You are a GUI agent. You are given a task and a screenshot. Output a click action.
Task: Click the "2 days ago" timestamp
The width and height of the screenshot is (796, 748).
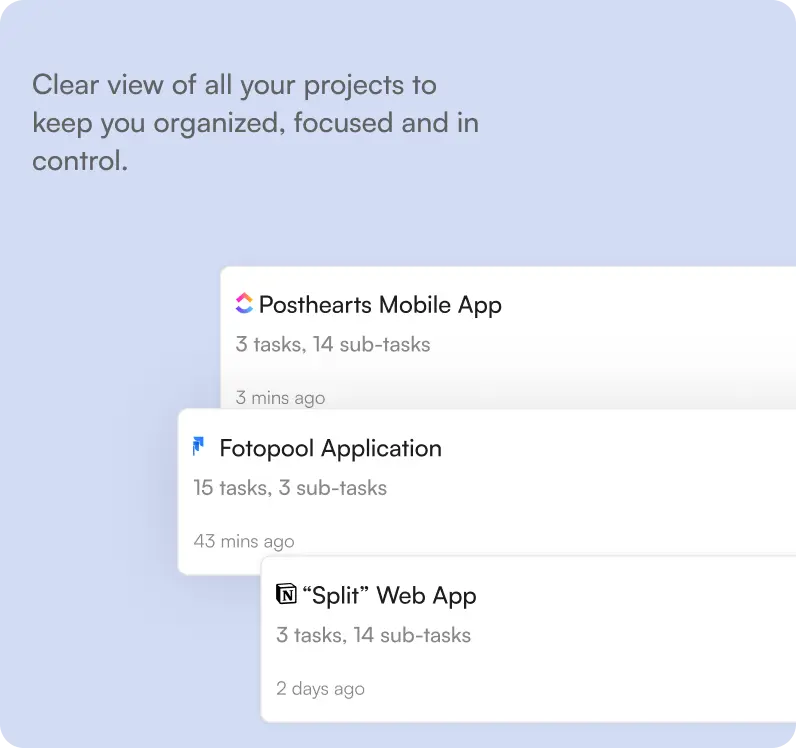[320, 689]
